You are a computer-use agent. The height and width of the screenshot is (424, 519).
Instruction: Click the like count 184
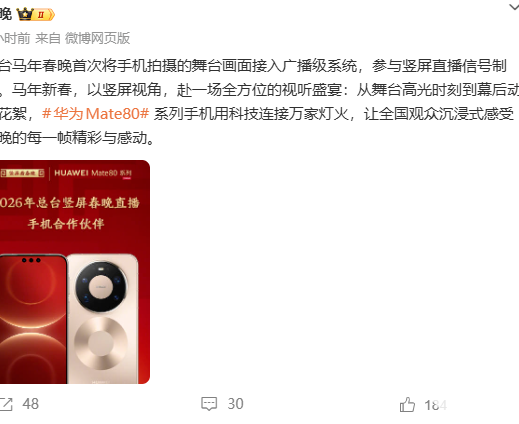[x=435, y=405]
